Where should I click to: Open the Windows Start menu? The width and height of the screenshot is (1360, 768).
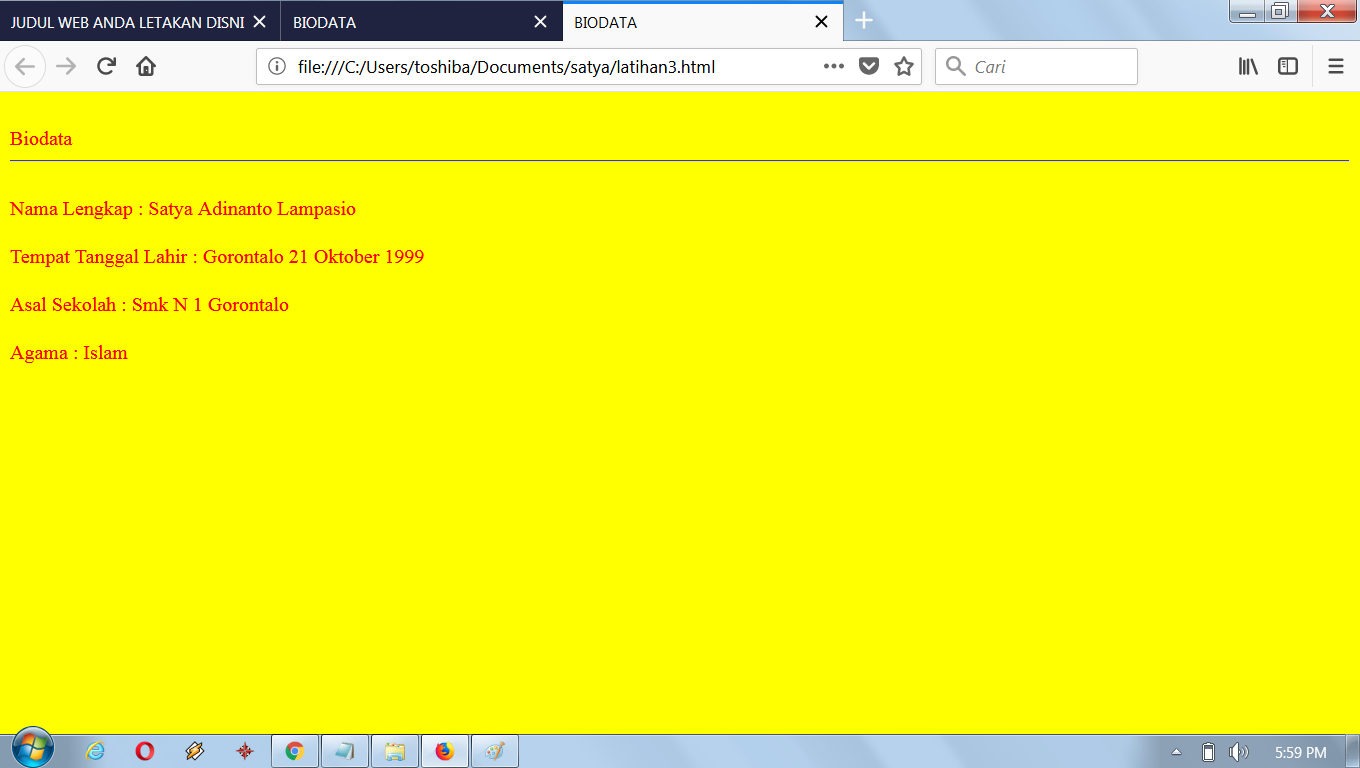[33, 749]
